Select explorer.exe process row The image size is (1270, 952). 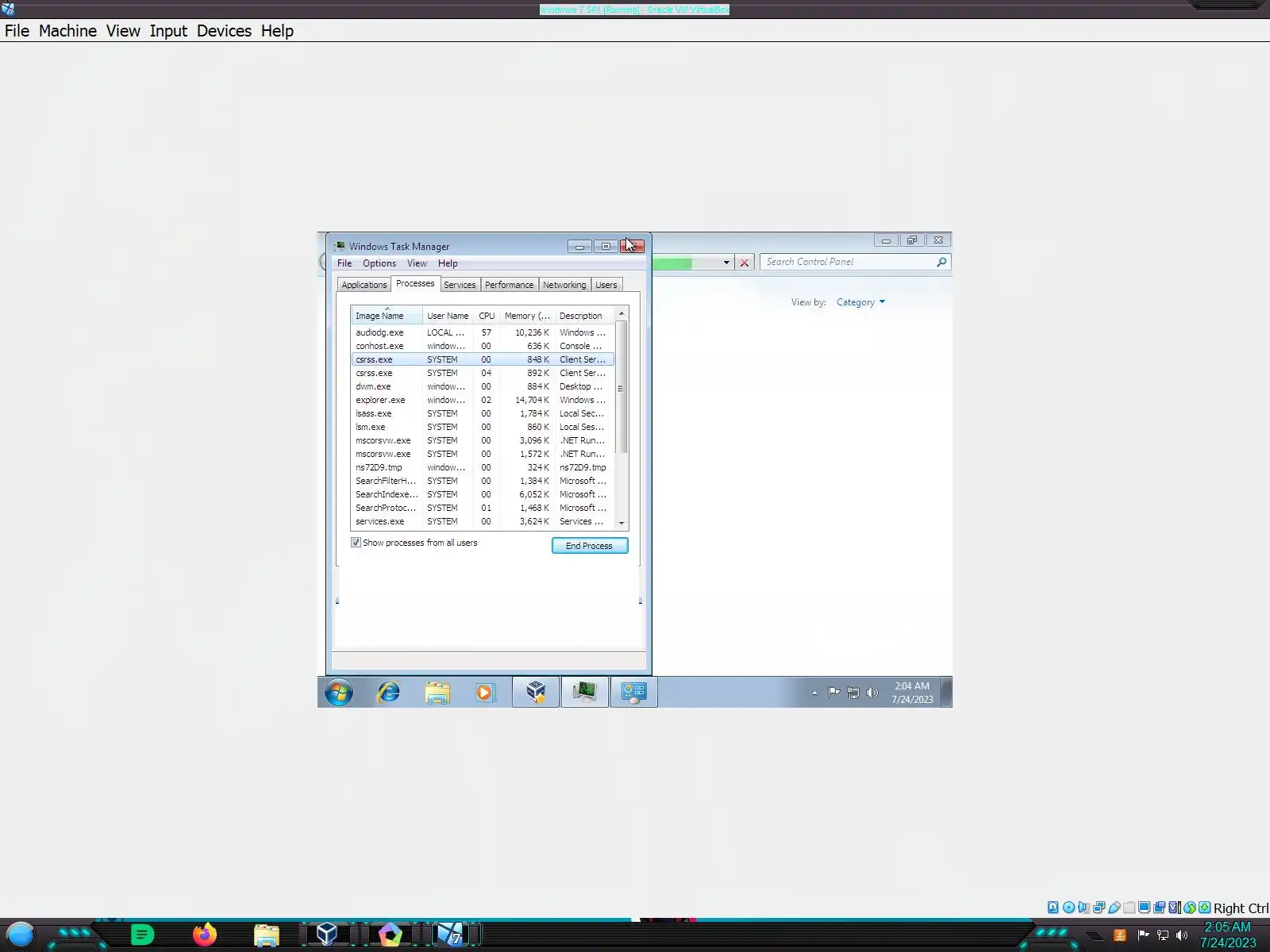483,400
